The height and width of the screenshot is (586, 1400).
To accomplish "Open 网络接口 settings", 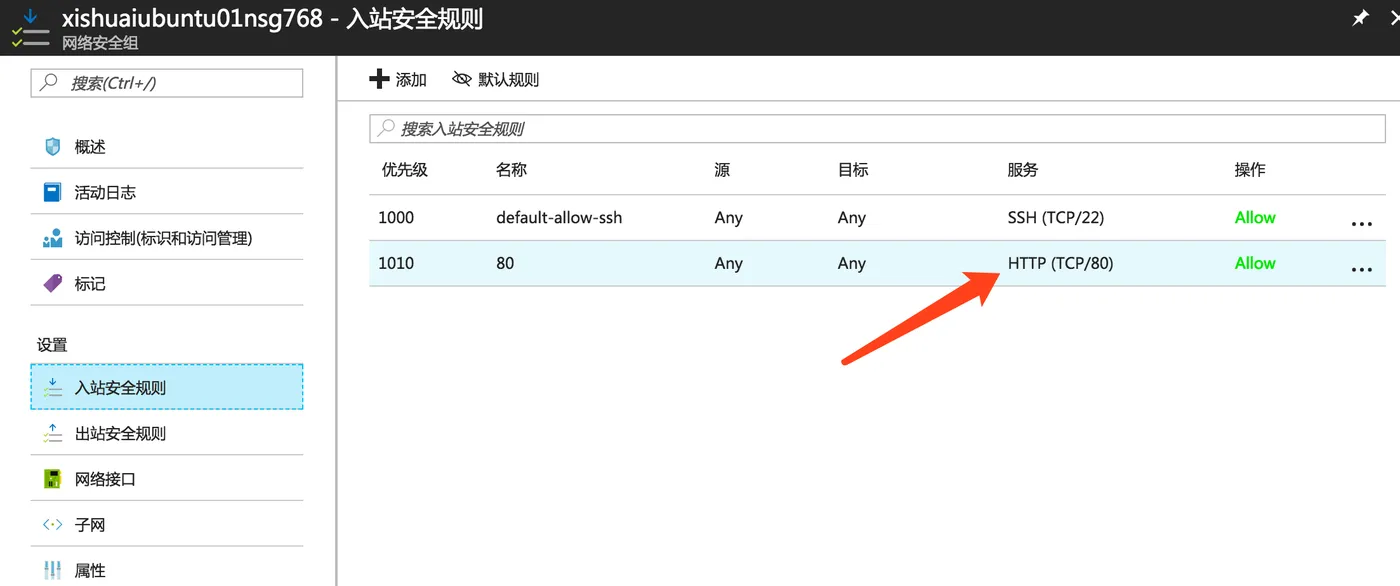I will tap(167, 479).
